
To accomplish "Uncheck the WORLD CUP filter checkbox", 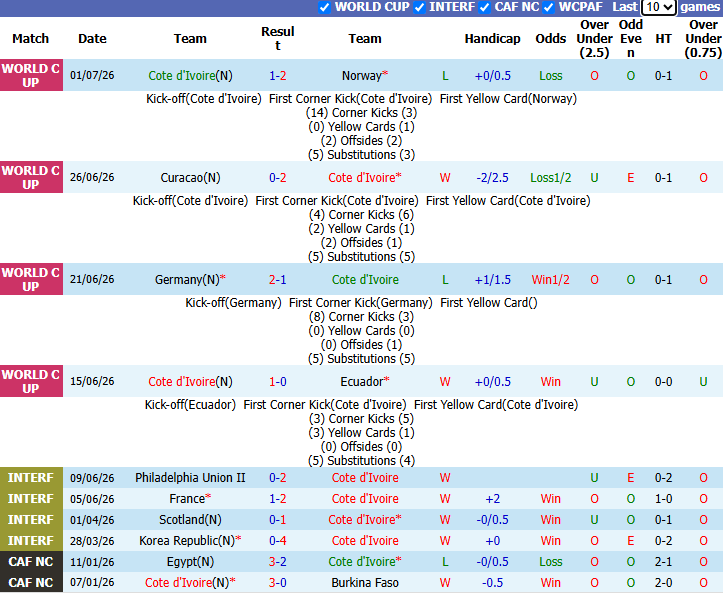I will (325, 7).
